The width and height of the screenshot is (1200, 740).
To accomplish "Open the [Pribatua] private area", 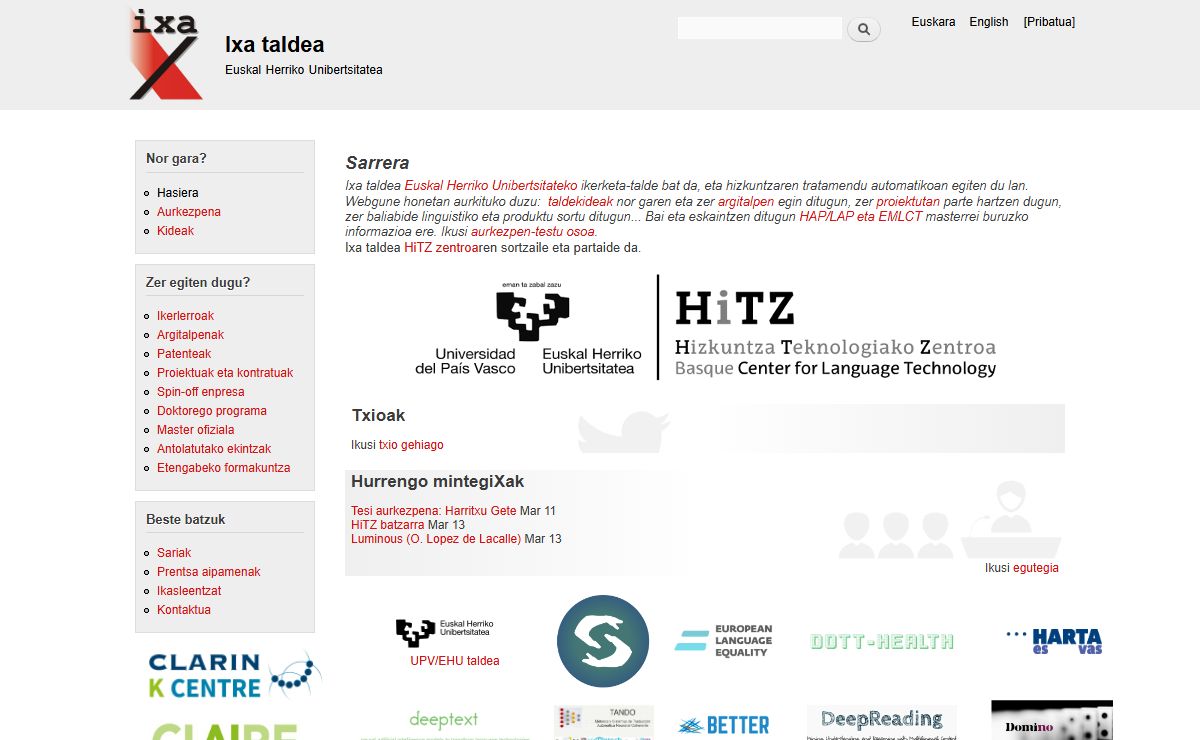I will coord(1049,22).
